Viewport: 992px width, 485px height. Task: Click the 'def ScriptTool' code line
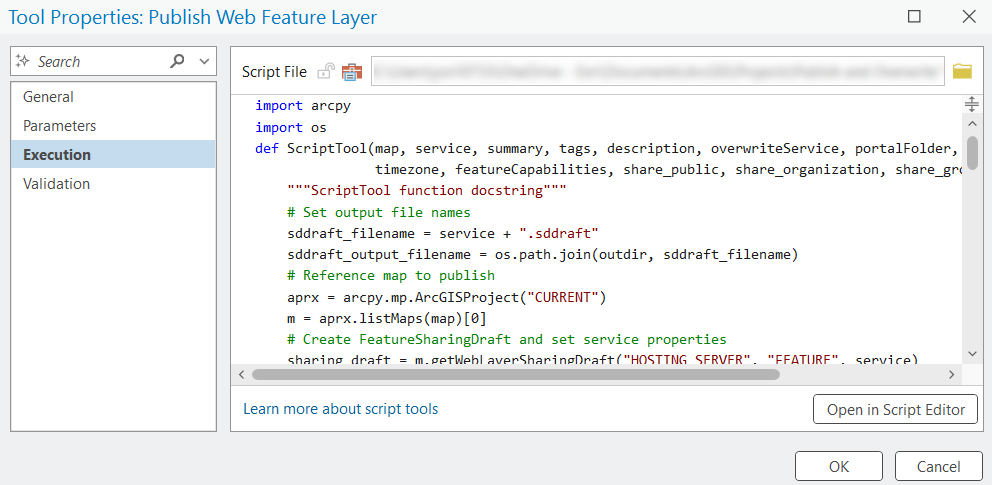point(607,149)
